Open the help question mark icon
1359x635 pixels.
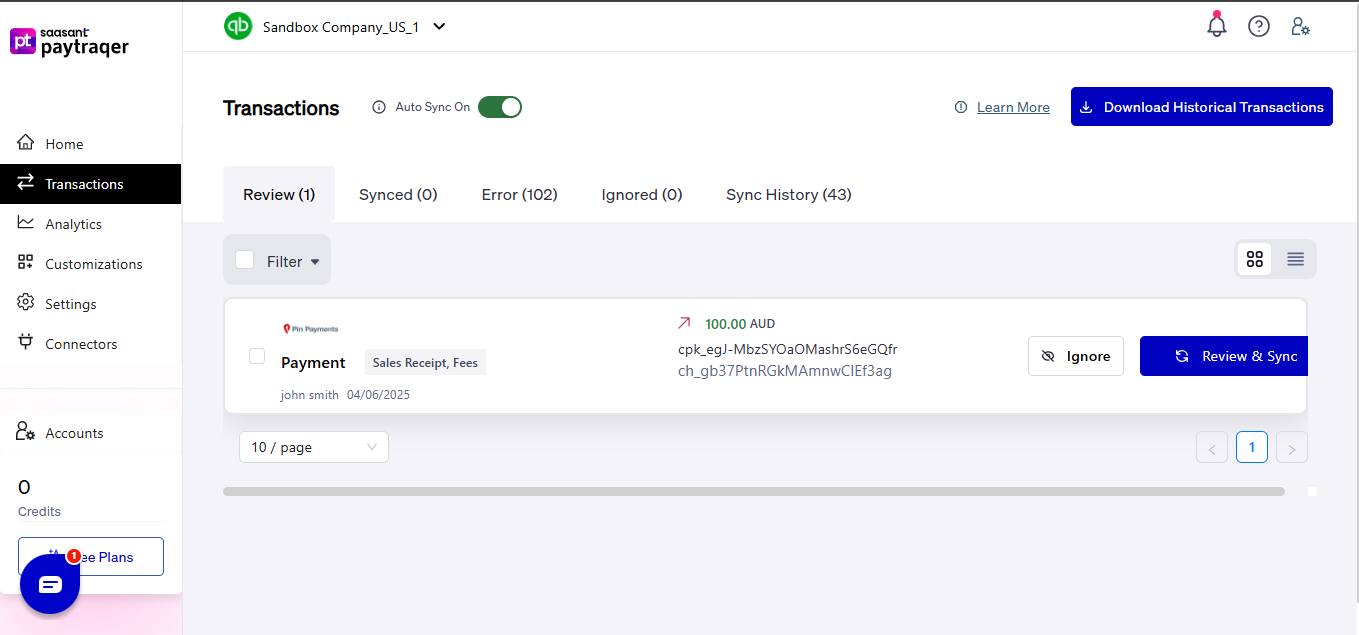click(x=1259, y=27)
